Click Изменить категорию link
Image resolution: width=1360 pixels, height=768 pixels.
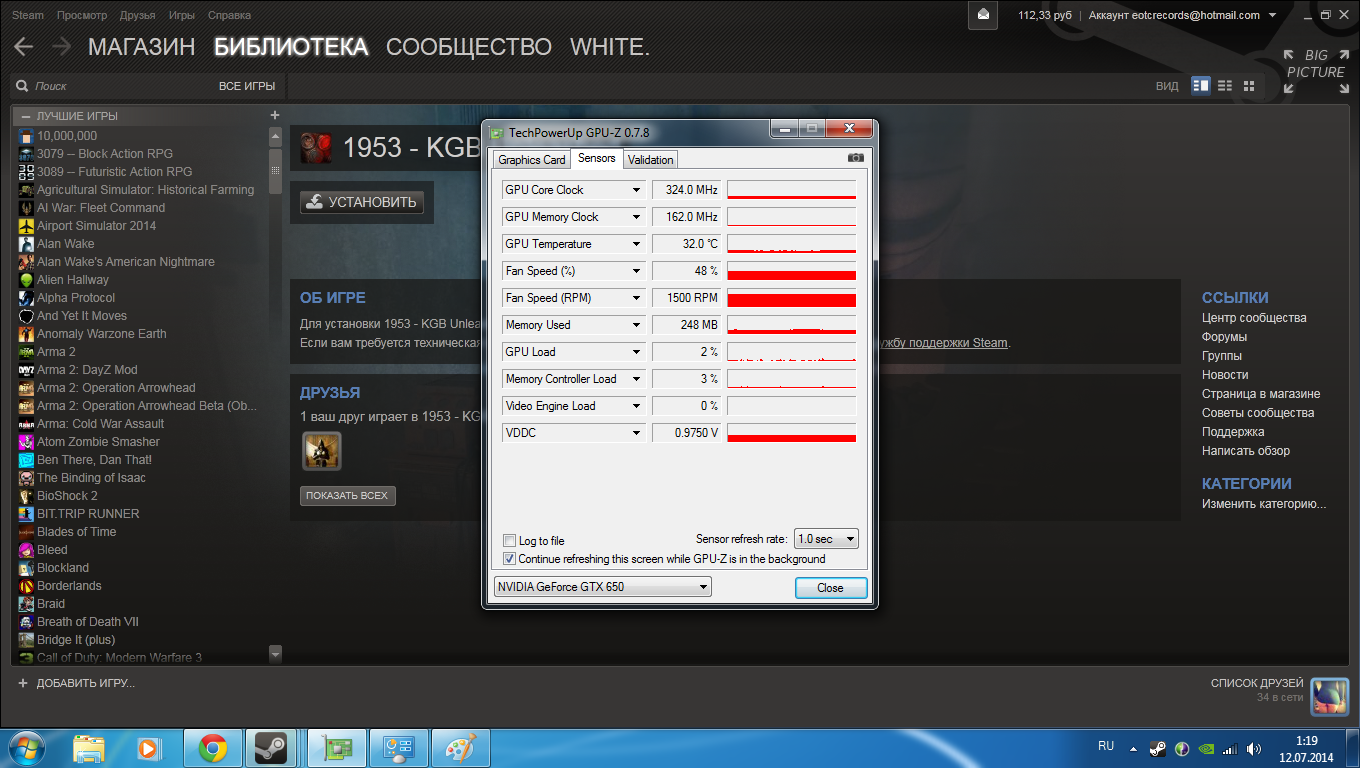click(x=1264, y=504)
